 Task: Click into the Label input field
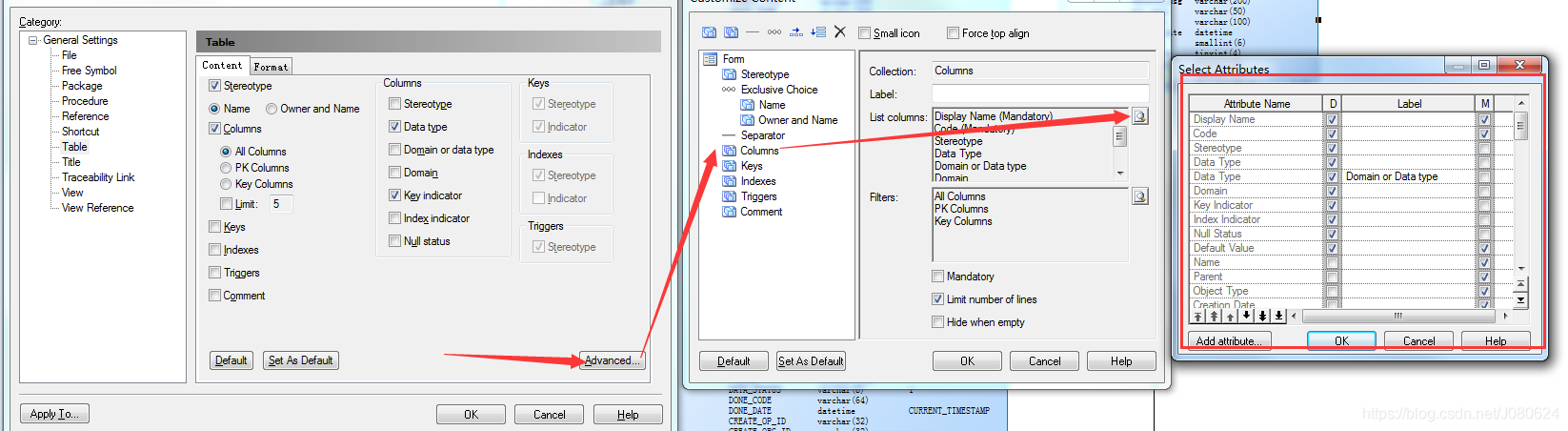click(1040, 93)
